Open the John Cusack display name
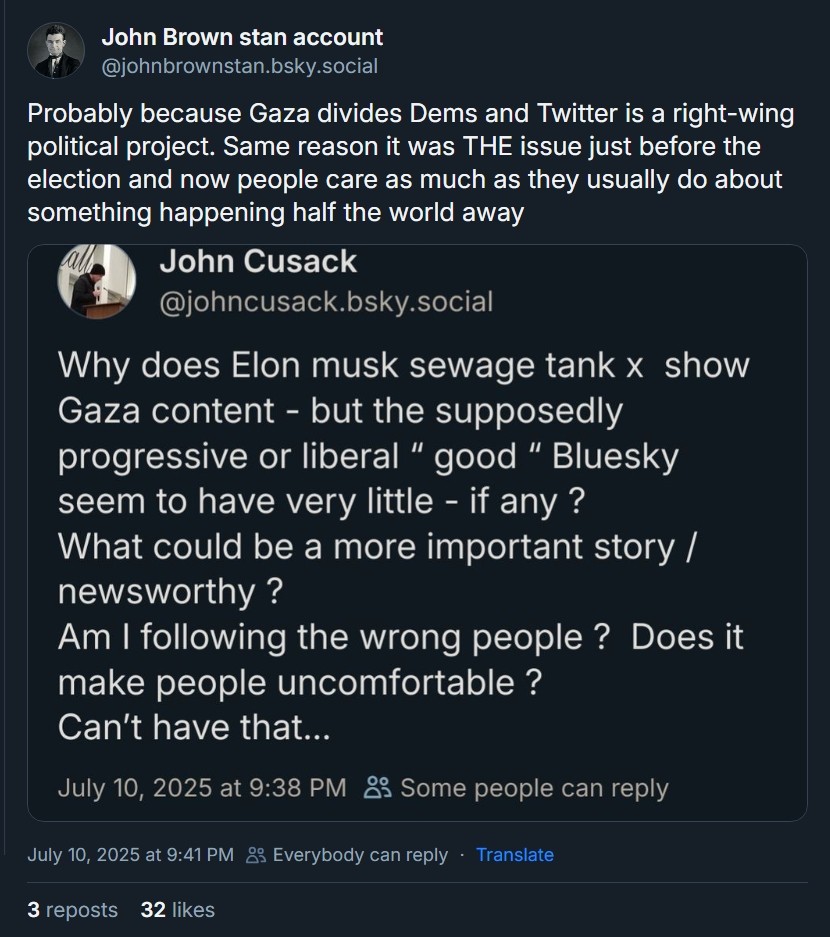 click(x=258, y=262)
